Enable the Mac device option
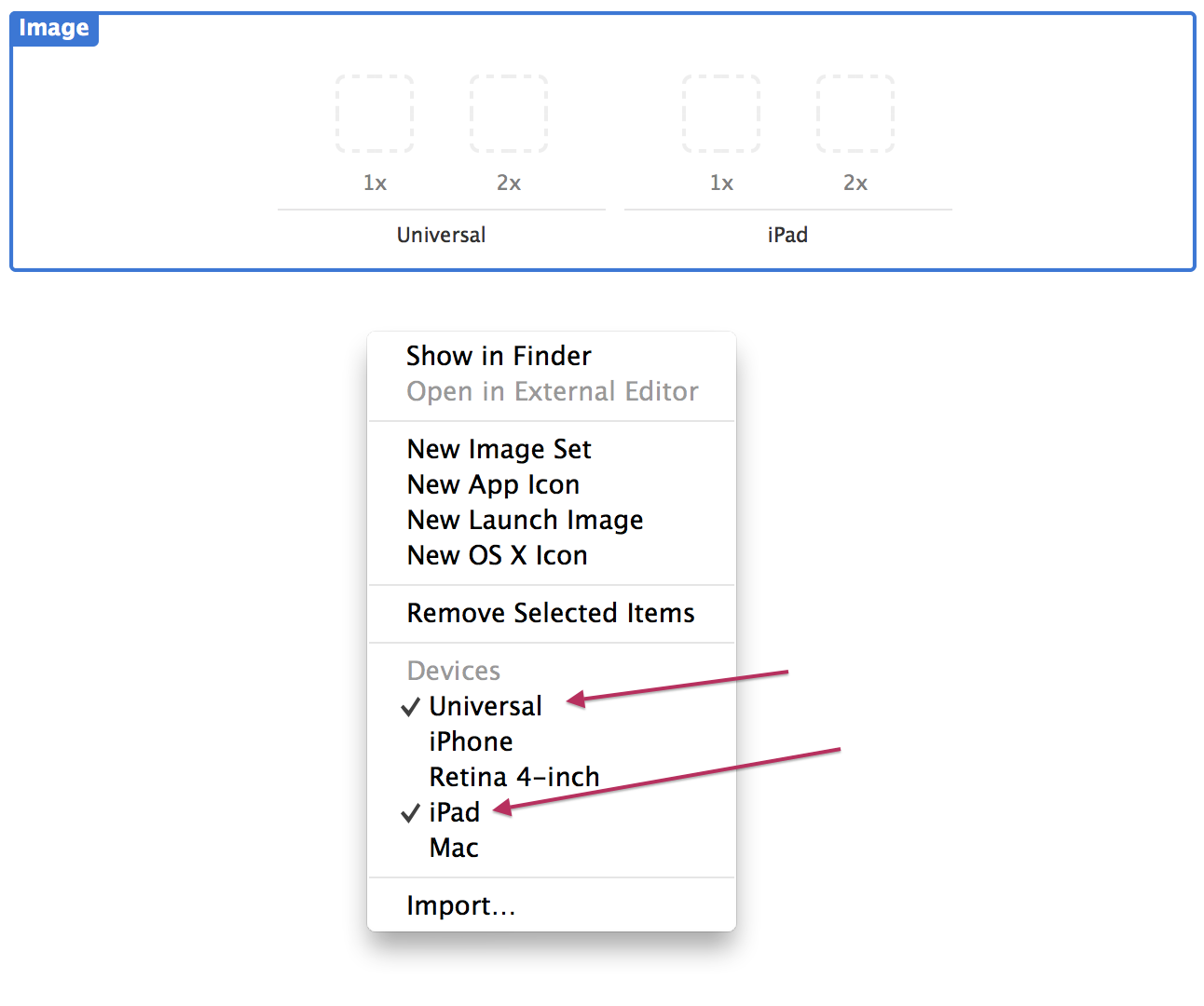The image size is (1204, 1006). (454, 848)
